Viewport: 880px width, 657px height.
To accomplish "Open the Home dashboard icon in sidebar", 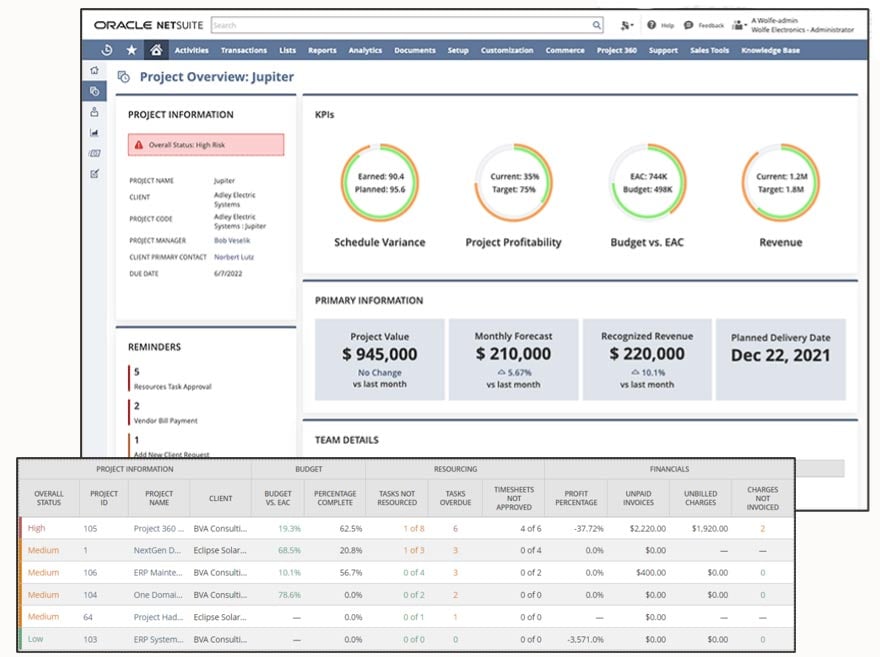I will point(95,72).
